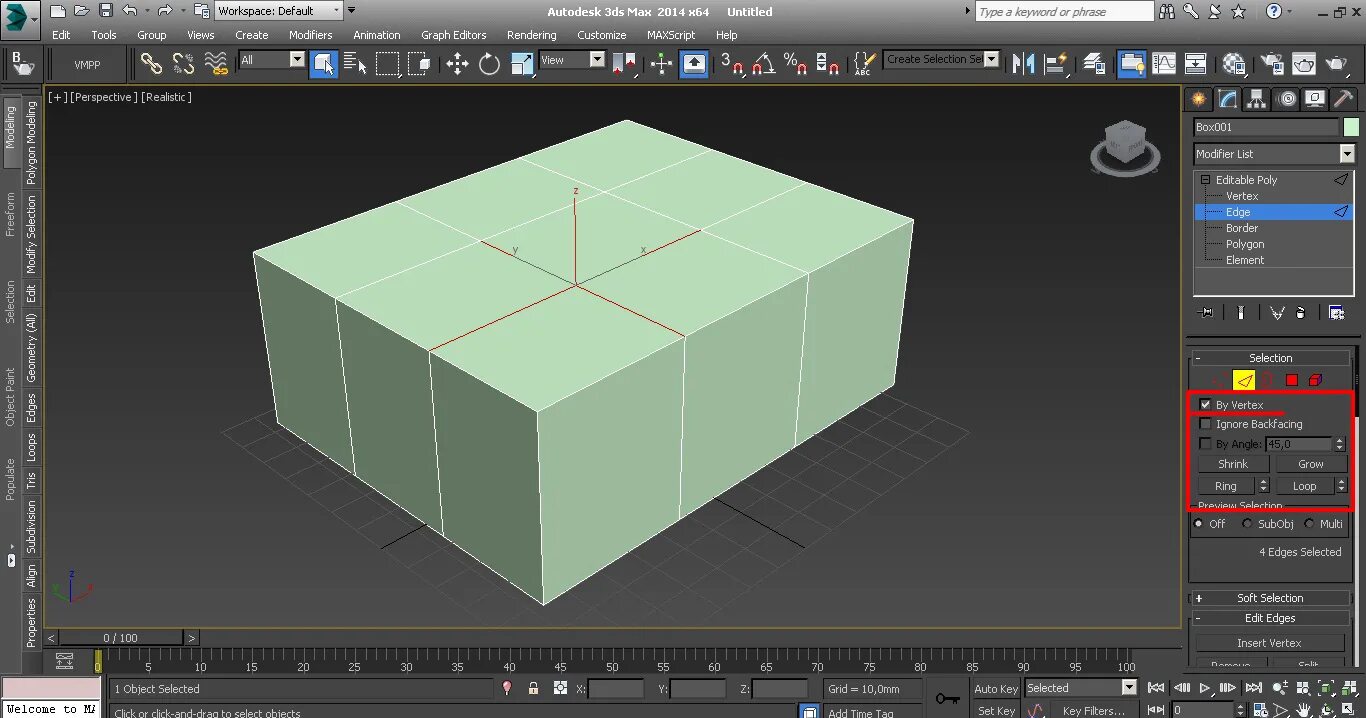Open the Workspace: Default dropdown

tap(279, 11)
